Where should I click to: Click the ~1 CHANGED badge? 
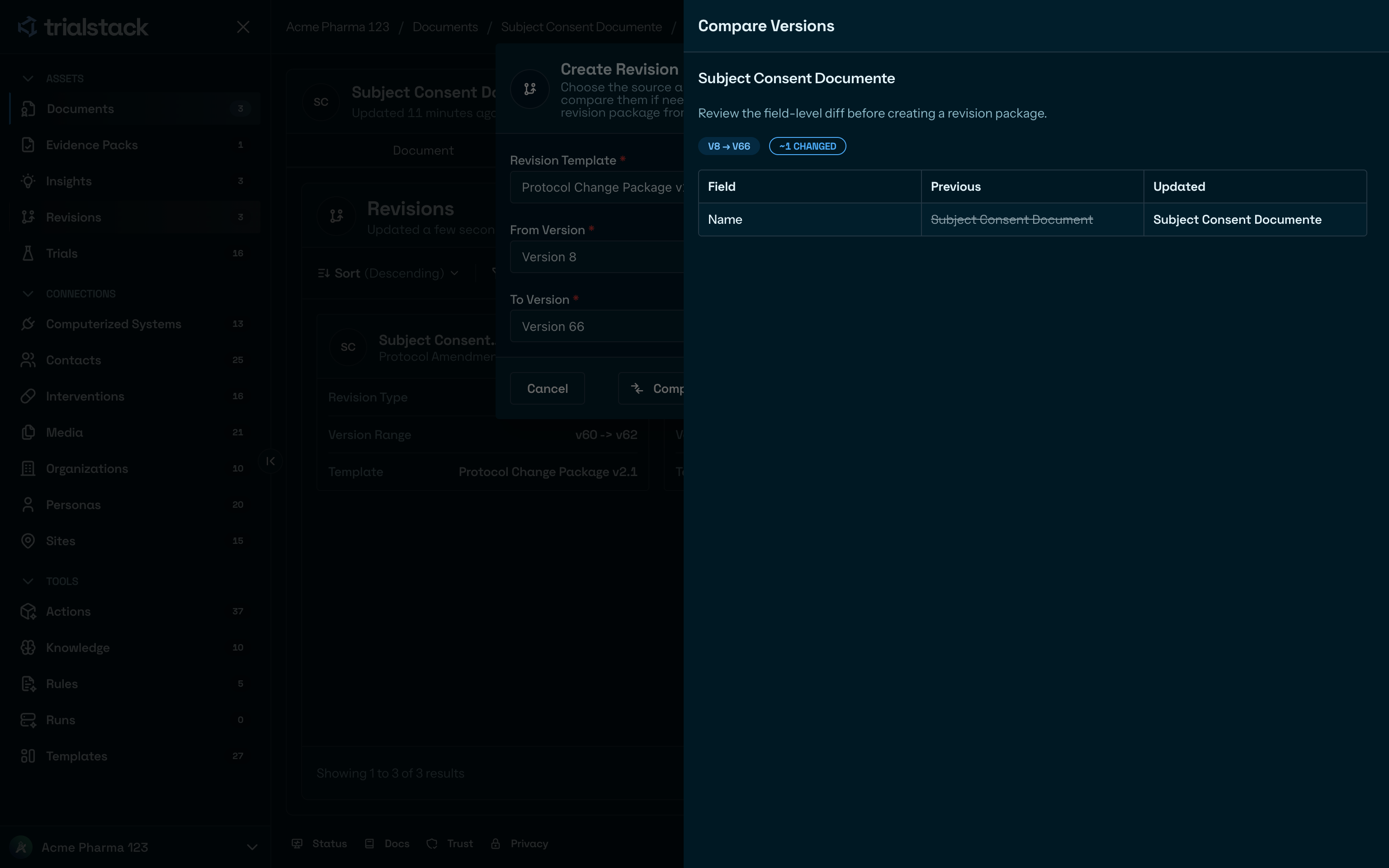coord(807,146)
